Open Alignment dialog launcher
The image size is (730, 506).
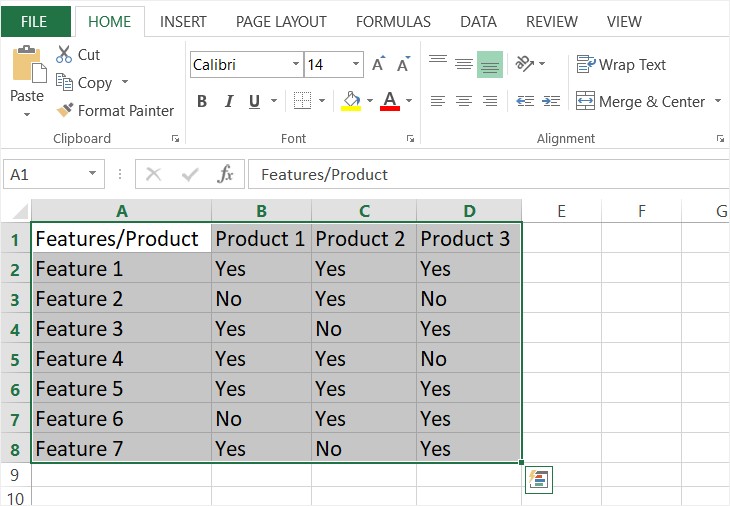pyautogui.click(x=720, y=138)
